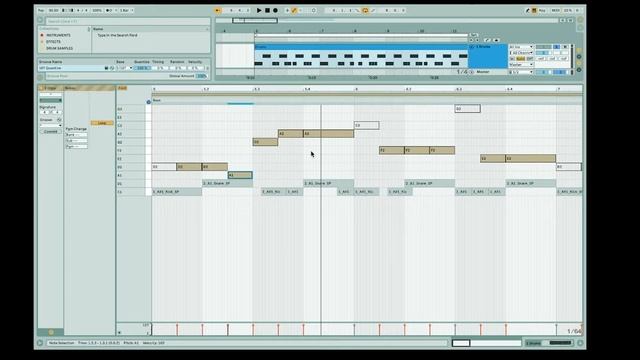Screen dimensions: 640x360
Task: Select EFFECTS in browser collections
Action: click(53, 42)
